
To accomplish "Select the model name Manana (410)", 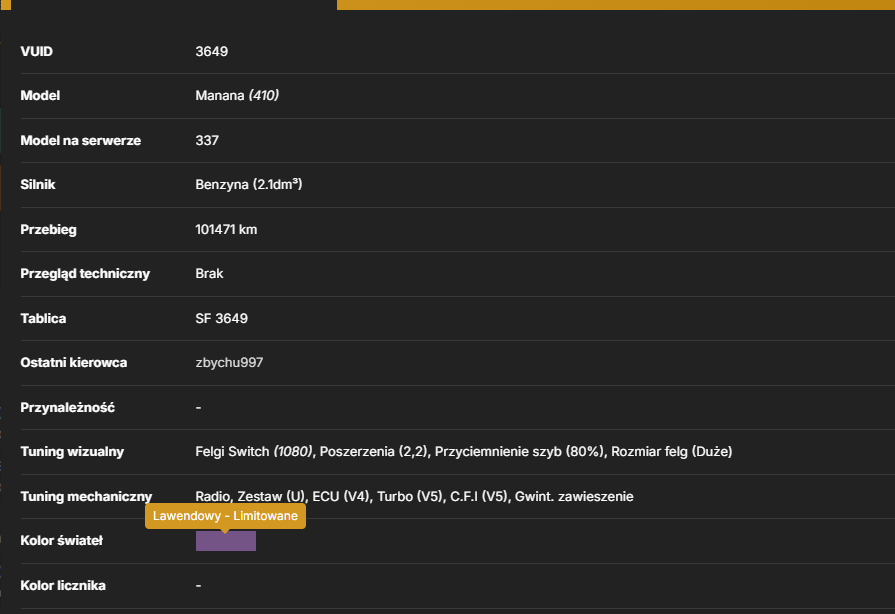I will 237,95.
